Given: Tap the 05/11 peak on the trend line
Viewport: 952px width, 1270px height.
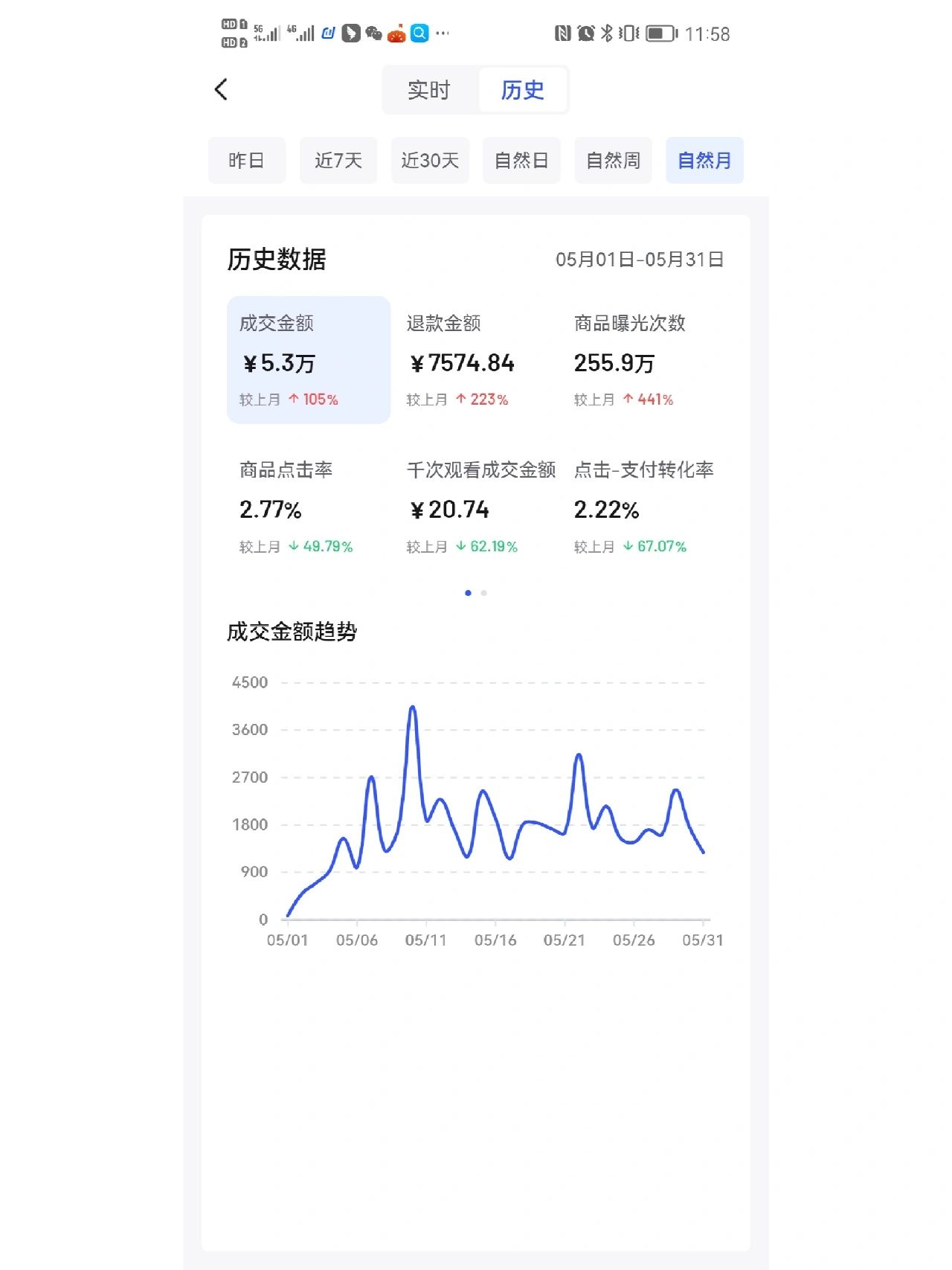Looking at the screenshot, I should click(x=413, y=708).
